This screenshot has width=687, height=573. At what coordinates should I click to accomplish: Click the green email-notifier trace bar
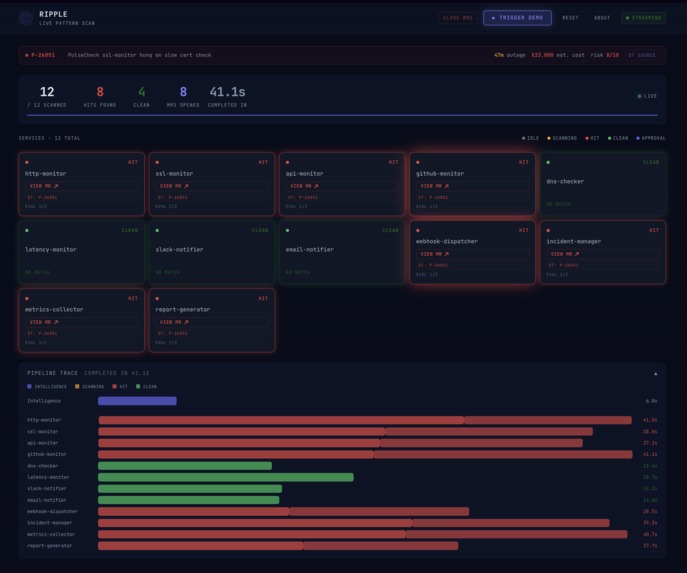click(189, 500)
